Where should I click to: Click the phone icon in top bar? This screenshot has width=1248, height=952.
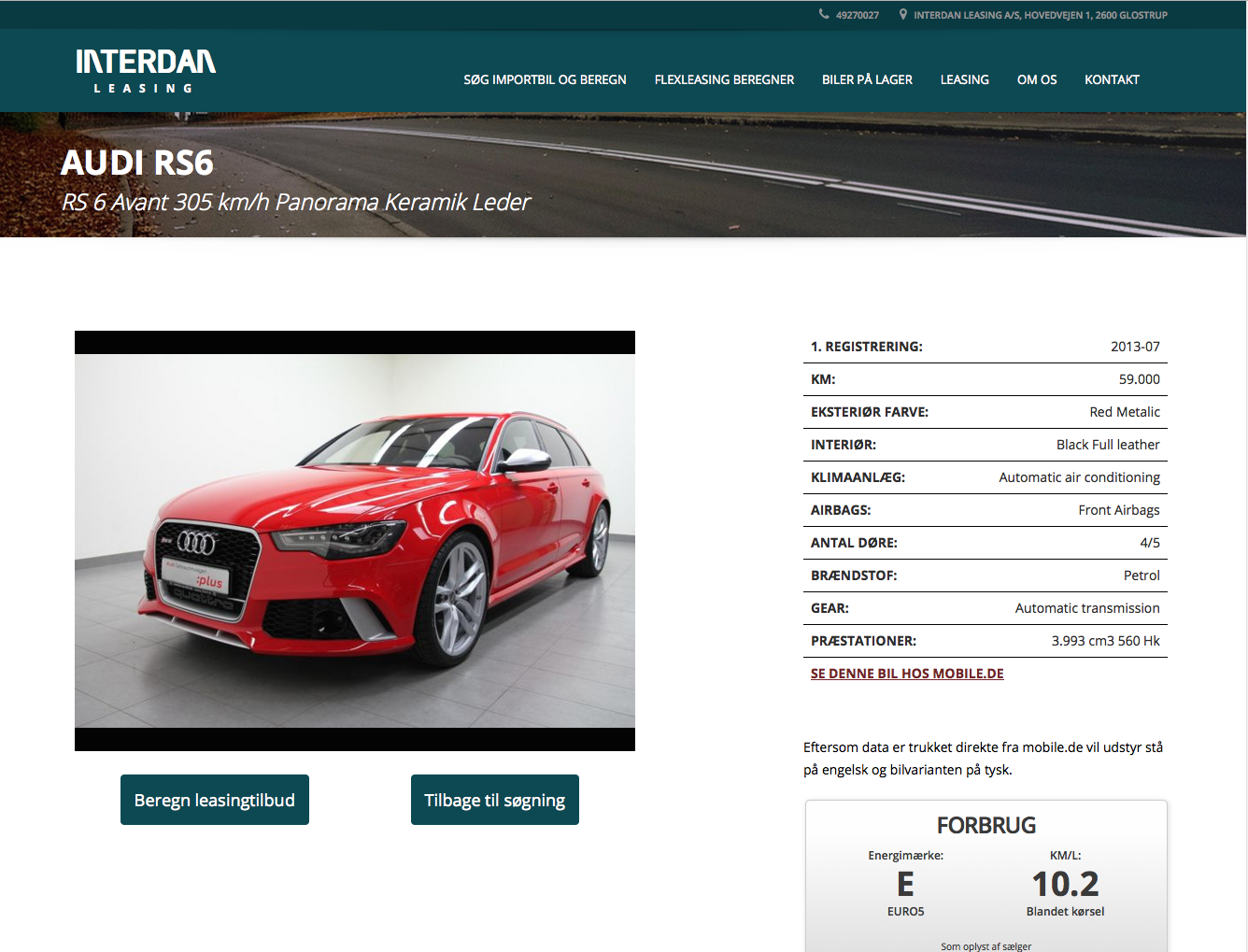824,14
